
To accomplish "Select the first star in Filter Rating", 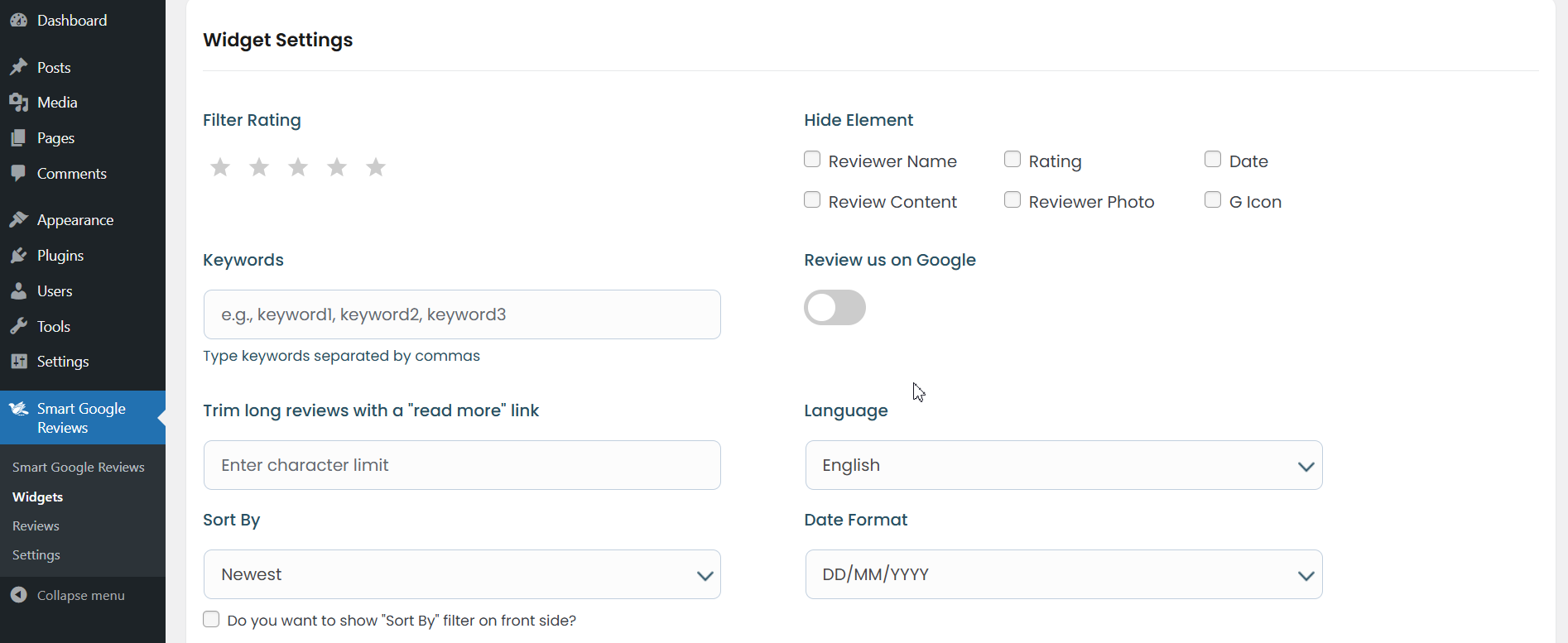I will [220, 167].
